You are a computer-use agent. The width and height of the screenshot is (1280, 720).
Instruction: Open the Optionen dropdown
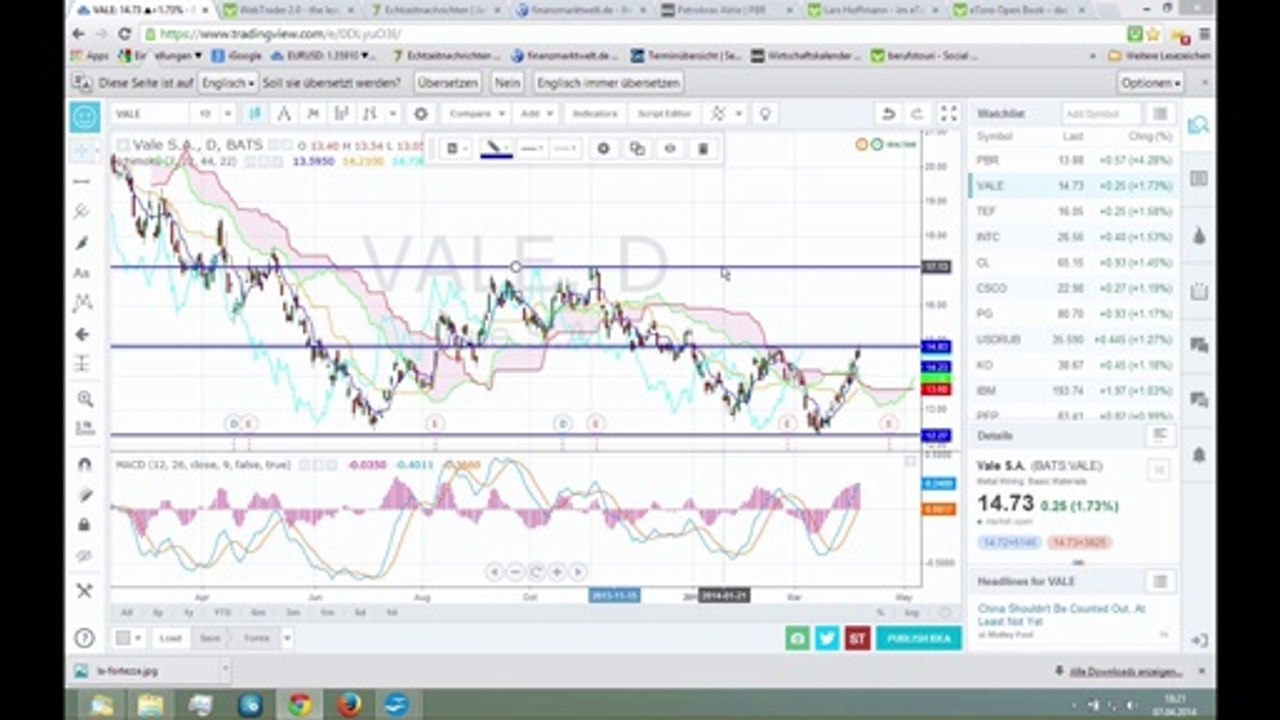pyautogui.click(x=1150, y=83)
